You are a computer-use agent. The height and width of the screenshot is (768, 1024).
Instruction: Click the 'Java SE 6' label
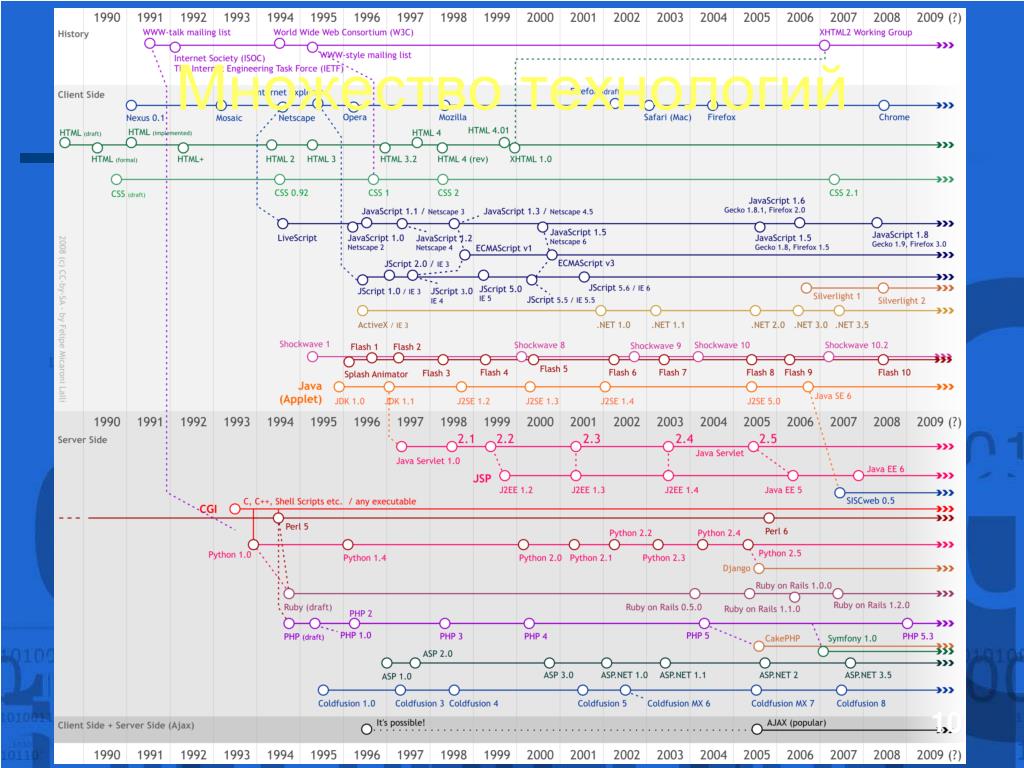pos(833,396)
